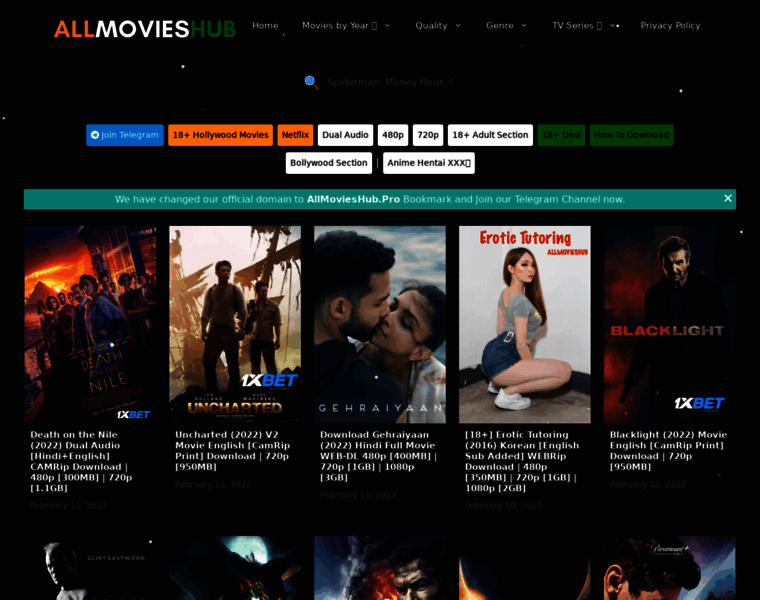Click the February 12, 2022 date under Blacklight
760x600 pixels.
(648, 484)
